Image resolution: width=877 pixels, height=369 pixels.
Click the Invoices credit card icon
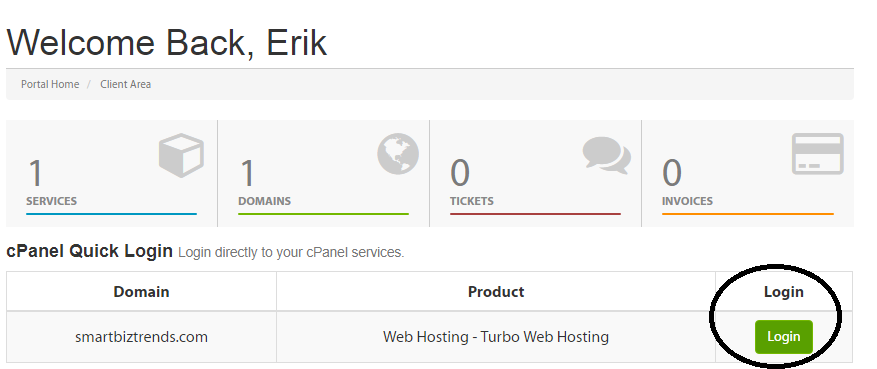click(x=818, y=154)
